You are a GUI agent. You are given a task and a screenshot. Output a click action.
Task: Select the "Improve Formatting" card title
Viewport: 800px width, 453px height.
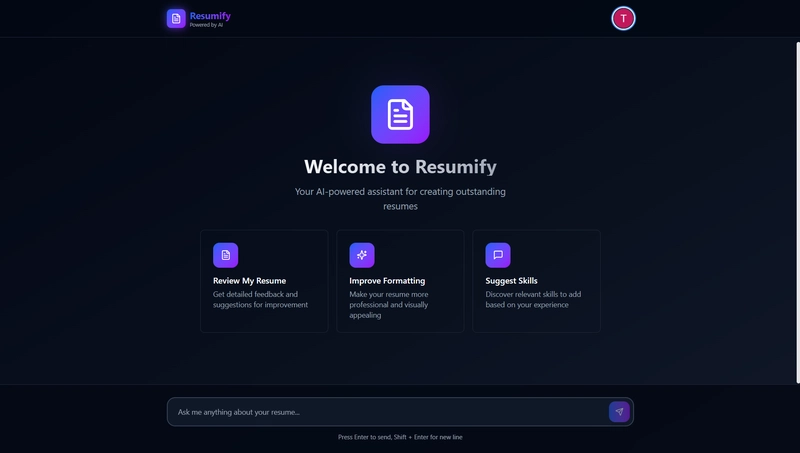click(x=387, y=281)
